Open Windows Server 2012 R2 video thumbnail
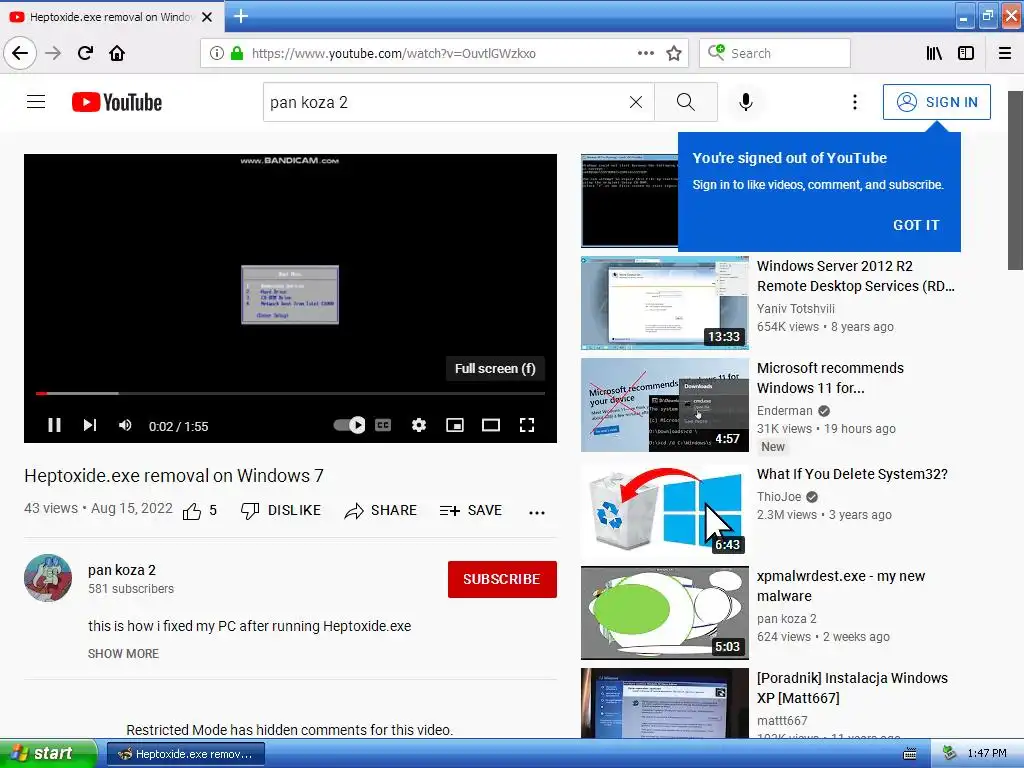This screenshot has height=768, width=1024. [665, 302]
